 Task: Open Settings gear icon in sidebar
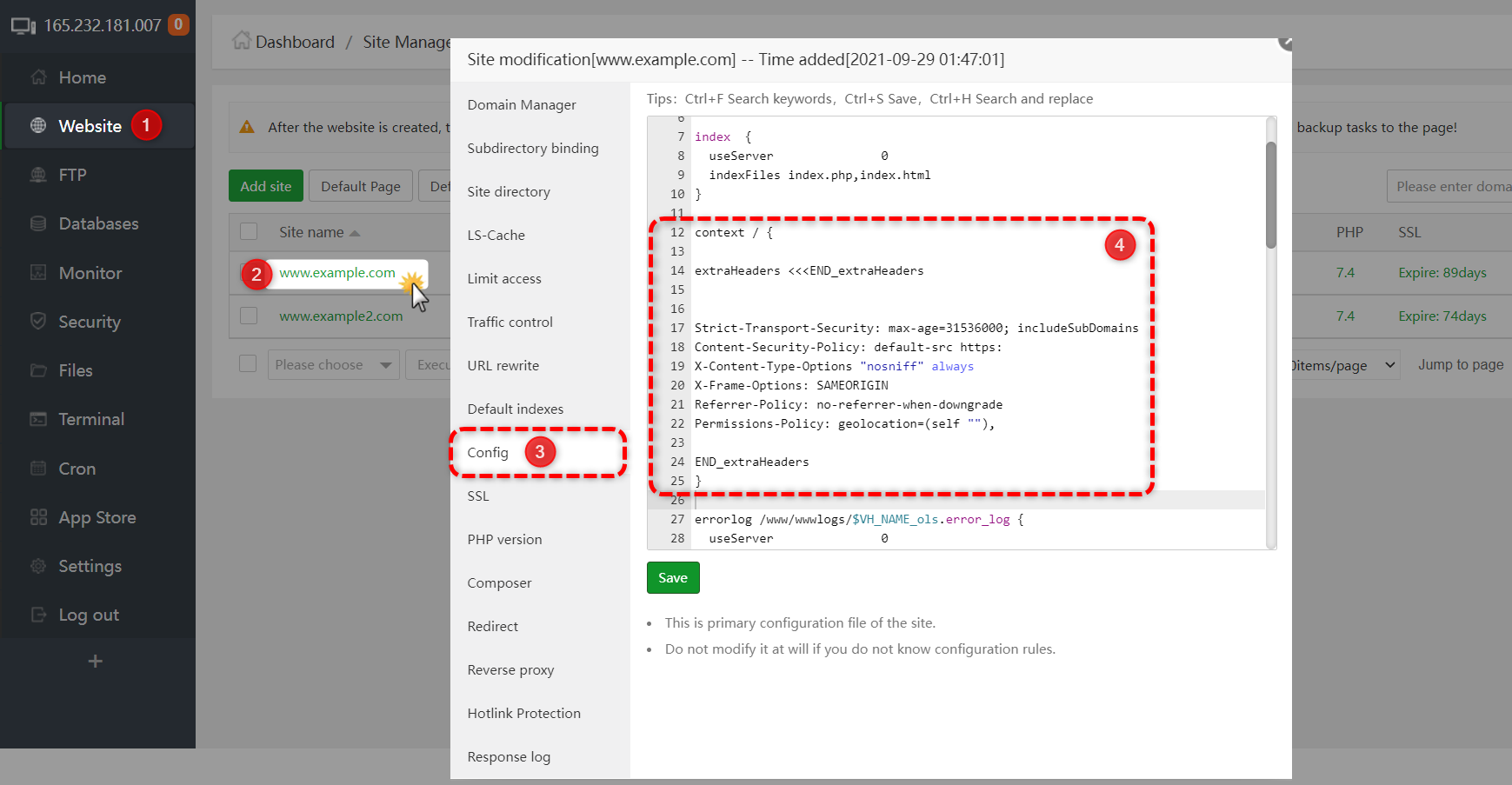[38, 566]
